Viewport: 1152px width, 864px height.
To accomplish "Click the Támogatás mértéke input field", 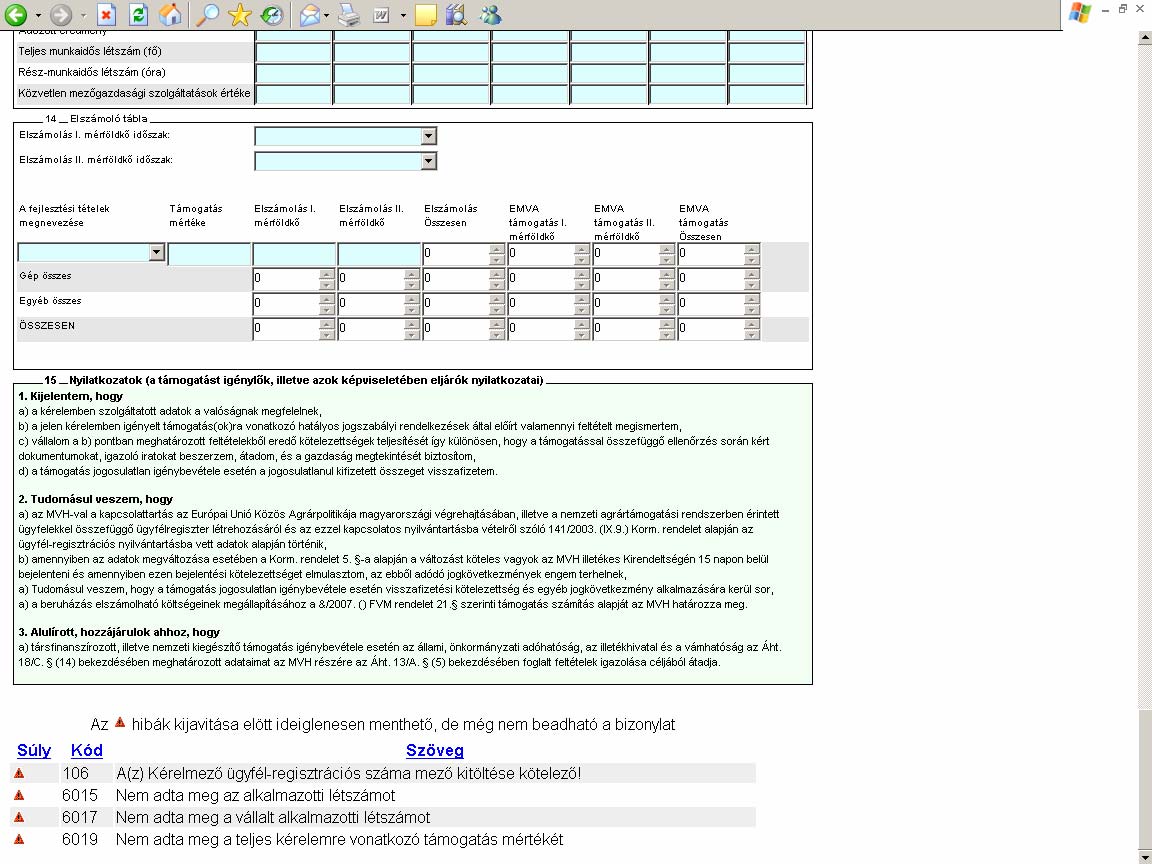I will (209, 254).
